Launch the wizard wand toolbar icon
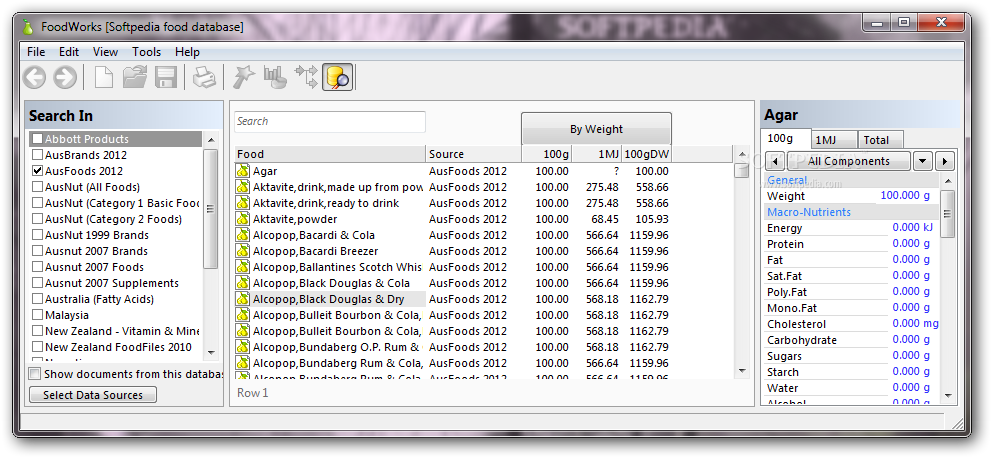Viewport: 992px width, 458px height. pos(244,78)
